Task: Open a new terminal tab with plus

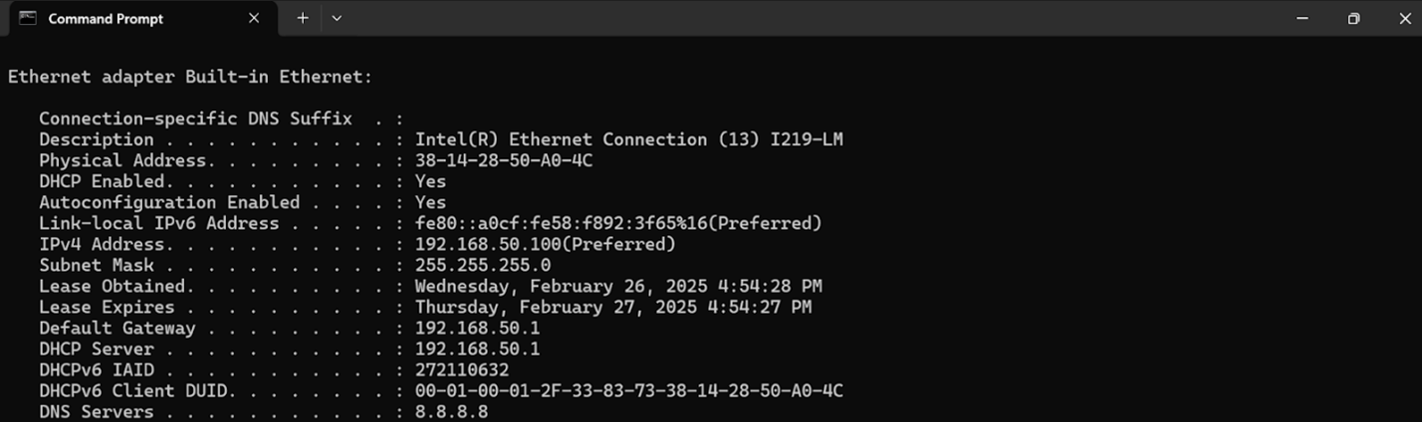Action: [302, 18]
